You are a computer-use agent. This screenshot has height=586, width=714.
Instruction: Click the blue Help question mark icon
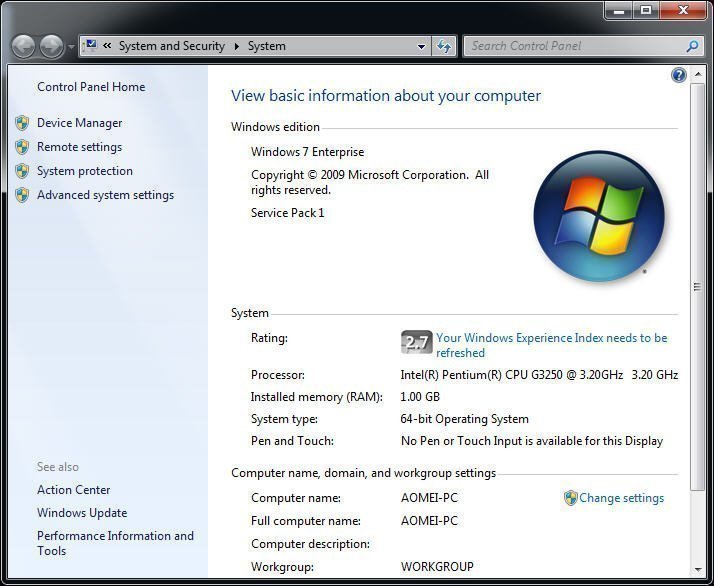pos(679,75)
